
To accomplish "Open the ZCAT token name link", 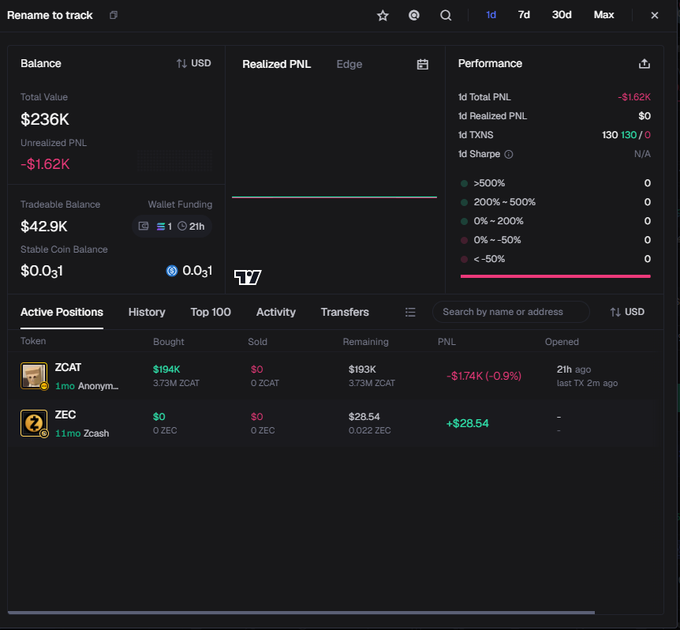I will [68, 367].
